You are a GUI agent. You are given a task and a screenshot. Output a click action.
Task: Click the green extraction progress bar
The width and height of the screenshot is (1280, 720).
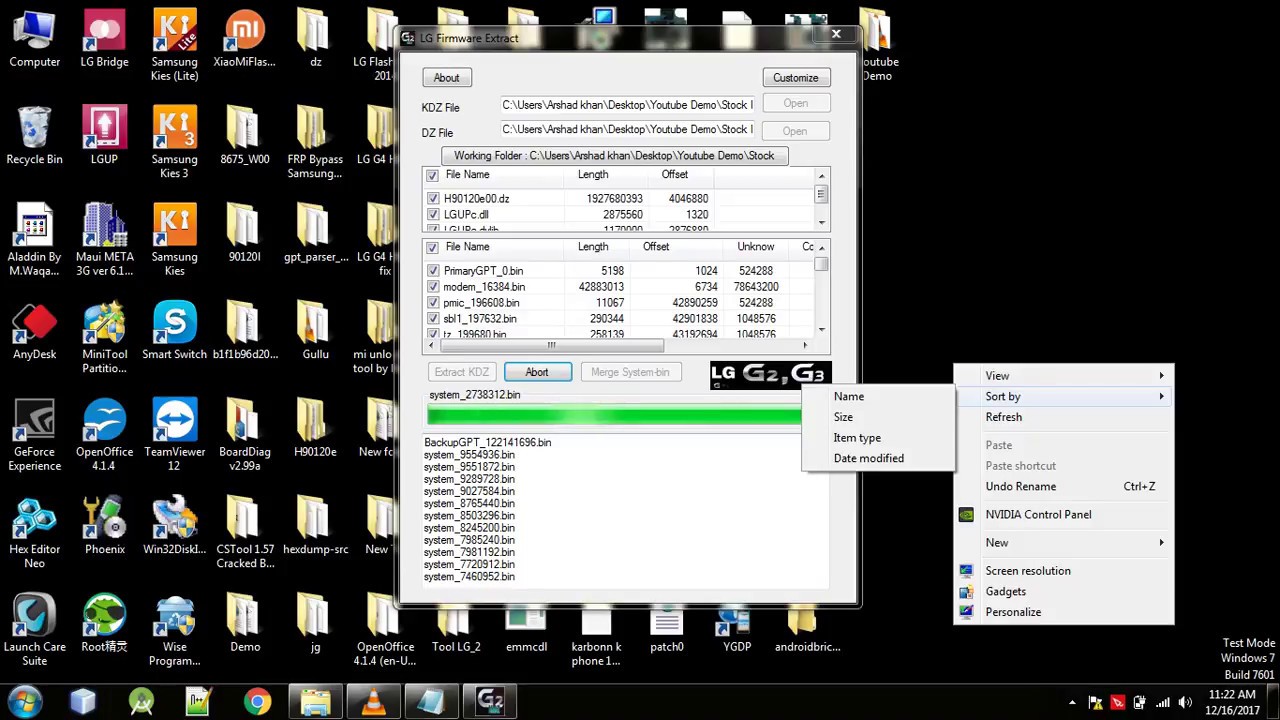[x=614, y=414]
